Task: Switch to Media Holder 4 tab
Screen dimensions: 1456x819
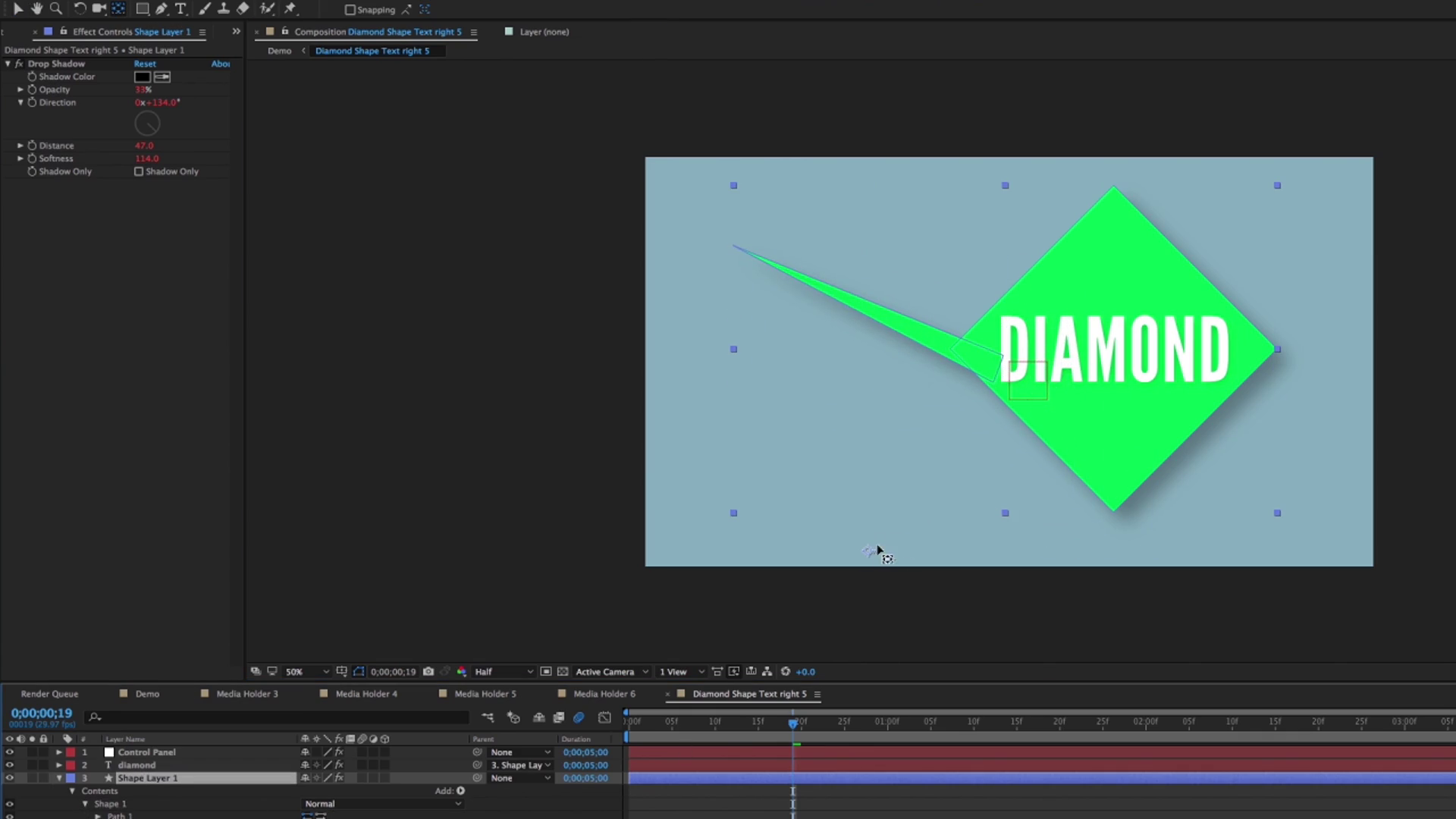Action: (366, 694)
